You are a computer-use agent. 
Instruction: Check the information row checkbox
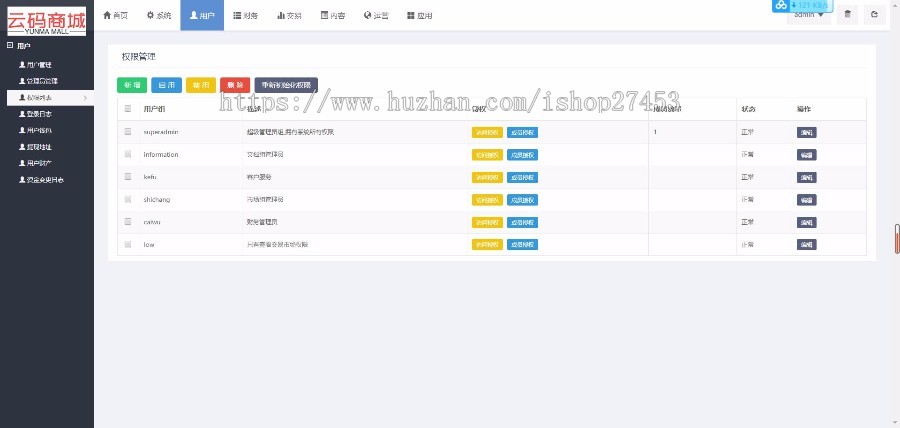coord(127,154)
